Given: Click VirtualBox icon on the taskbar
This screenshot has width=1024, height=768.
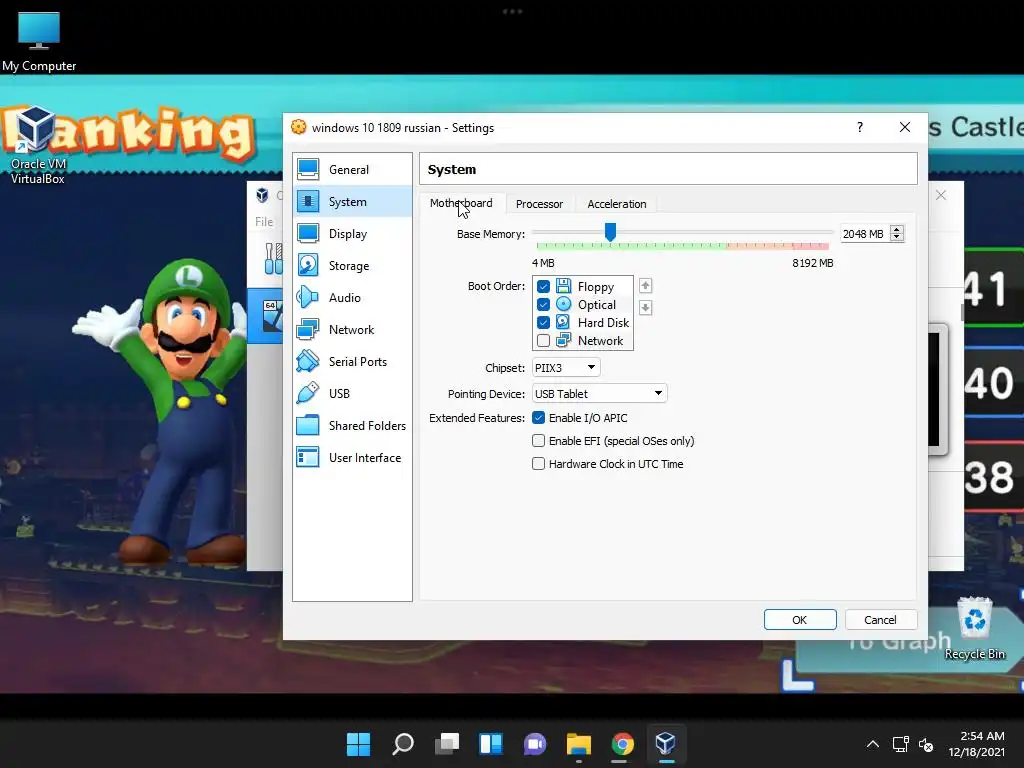Looking at the screenshot, I should 665,744.
